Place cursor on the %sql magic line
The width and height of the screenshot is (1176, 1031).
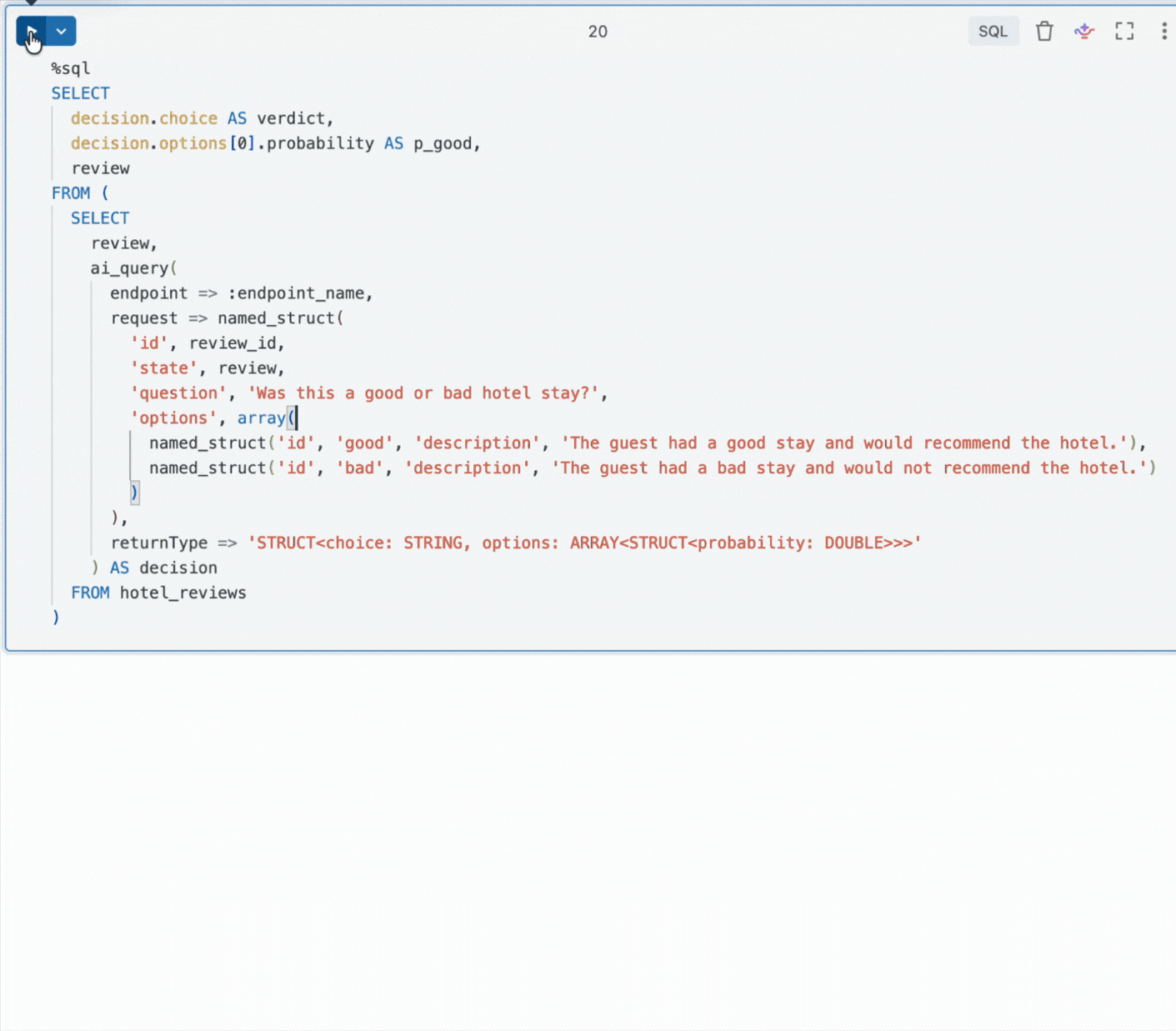71,68
